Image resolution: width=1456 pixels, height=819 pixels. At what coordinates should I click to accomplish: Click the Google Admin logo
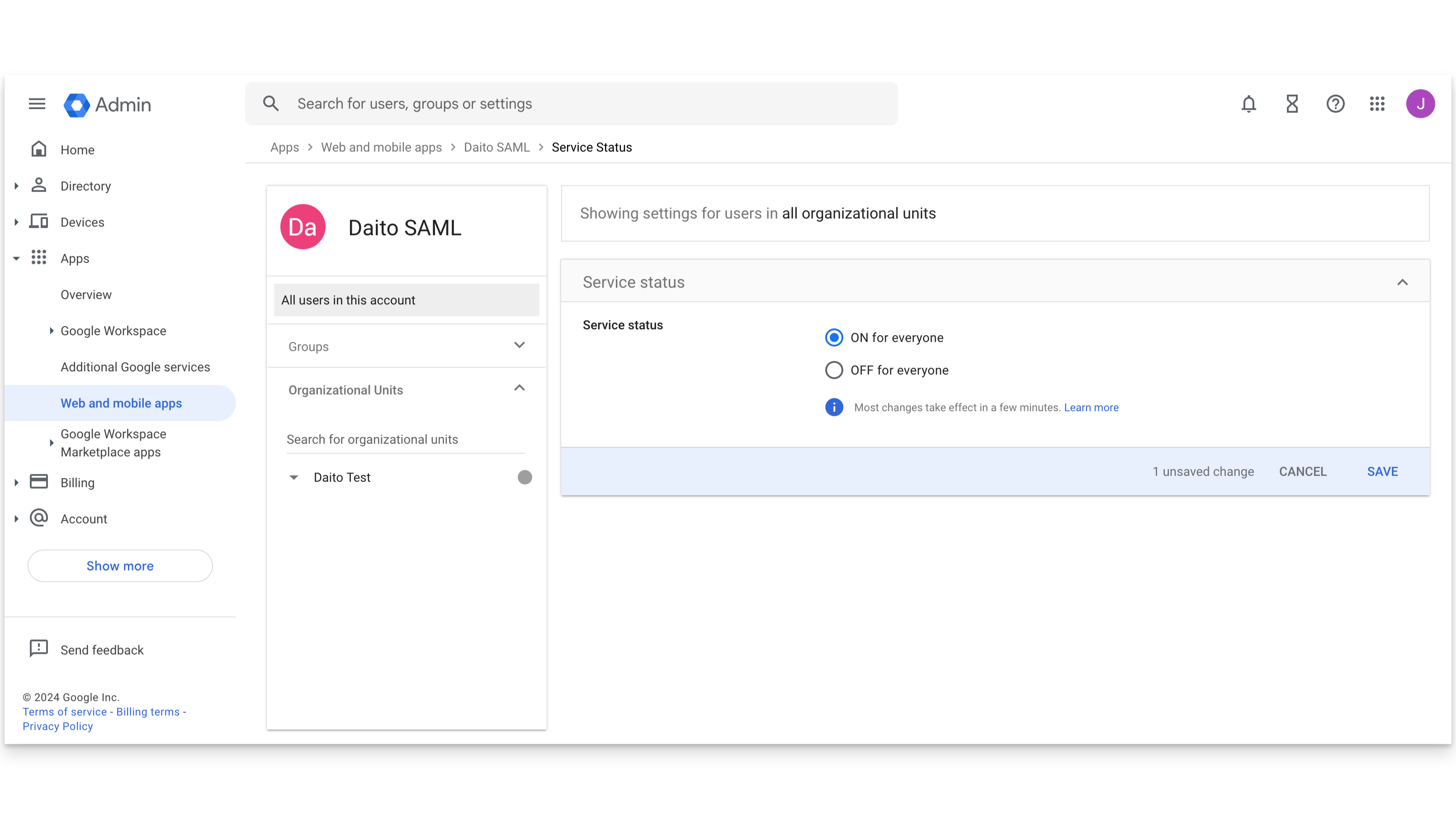coord(108,104)
